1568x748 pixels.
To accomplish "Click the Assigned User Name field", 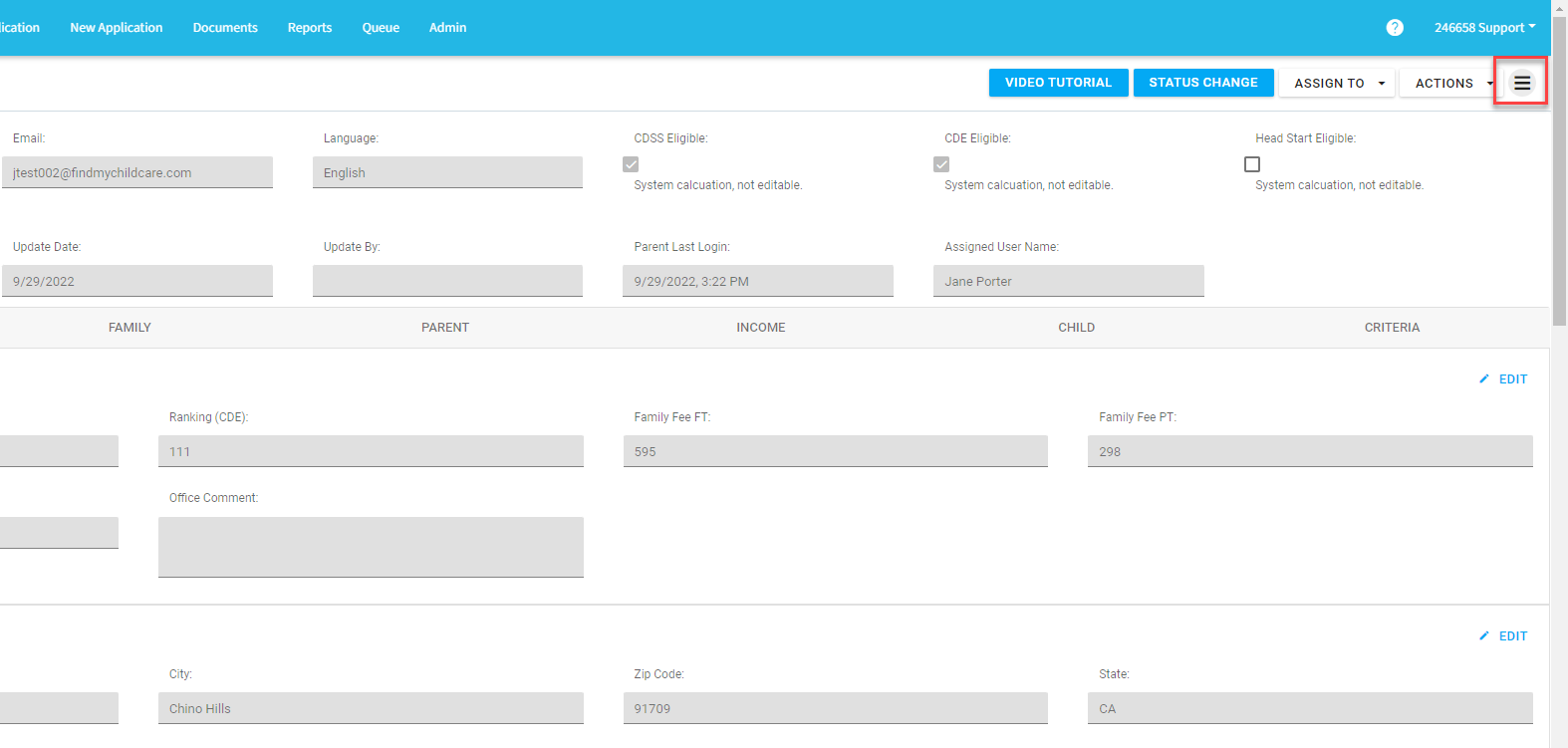I will pyautogui.click(x=1069, y=281).
